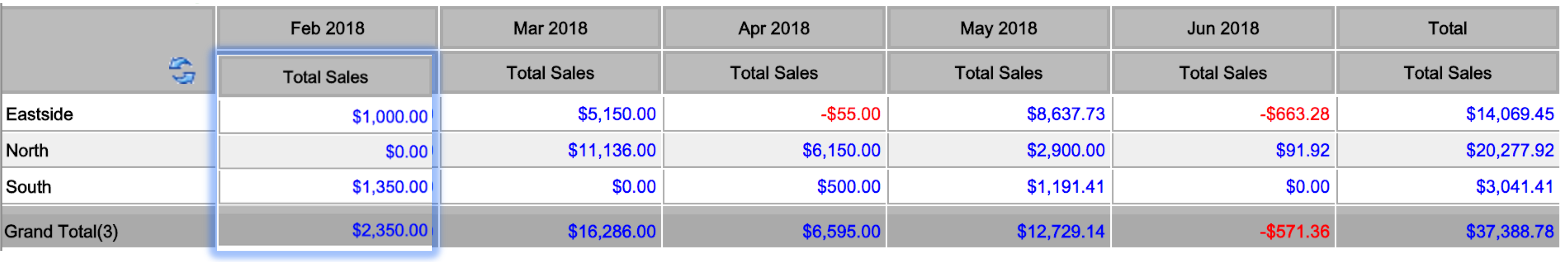
Task: Select the Mar 2018 column header
Action: click(x=550, y=28)
